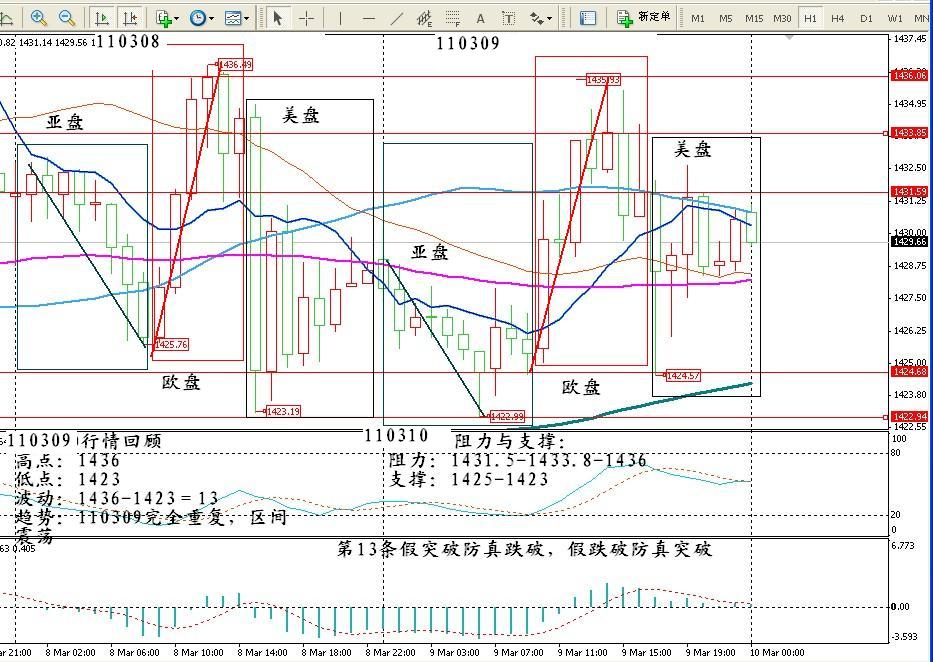Select the Text 'A' drawing tool
Screen dimensions: 933x662
pyautogui.click(x=480, y=18)
